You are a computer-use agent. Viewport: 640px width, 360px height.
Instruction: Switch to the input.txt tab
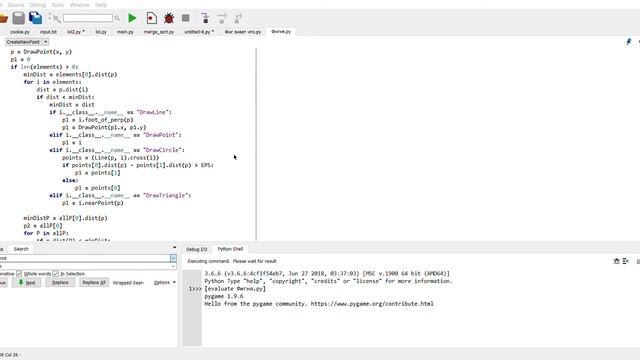click(x=48, y=31)
